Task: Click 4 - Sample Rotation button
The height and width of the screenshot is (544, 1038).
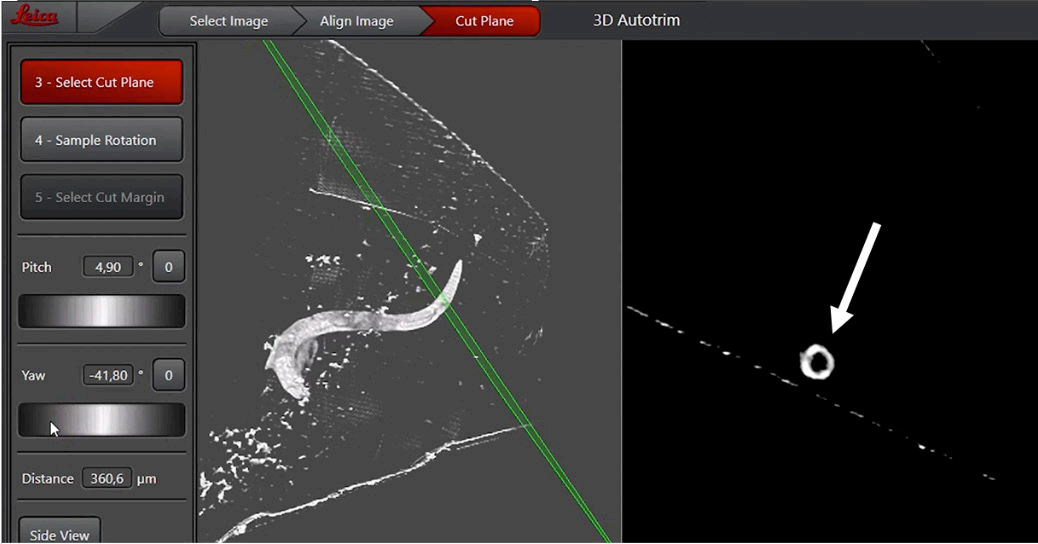Action: pyautogui.click(x=101, y=140)
